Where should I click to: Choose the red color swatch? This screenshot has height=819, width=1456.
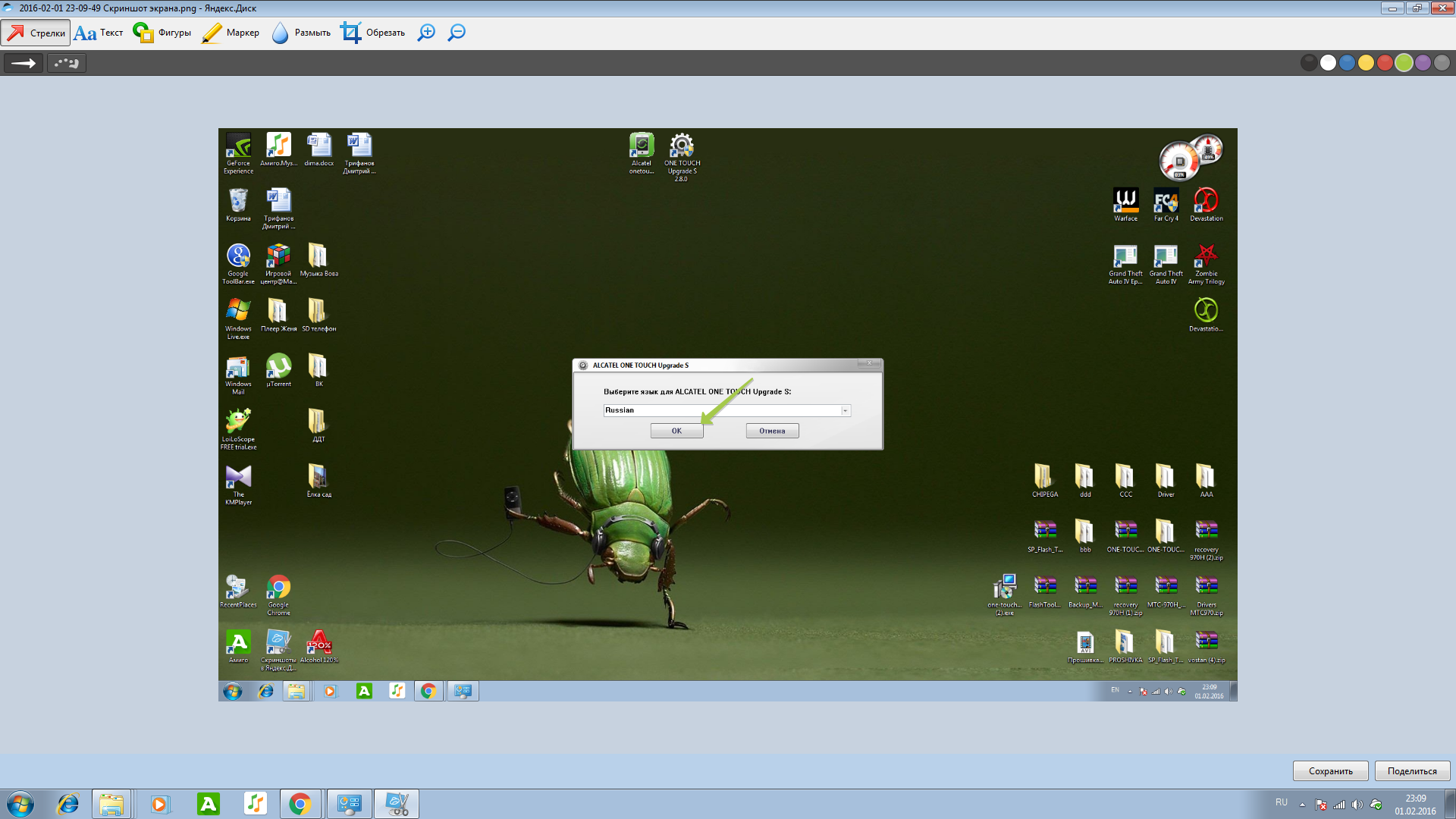pos(1385,63)
